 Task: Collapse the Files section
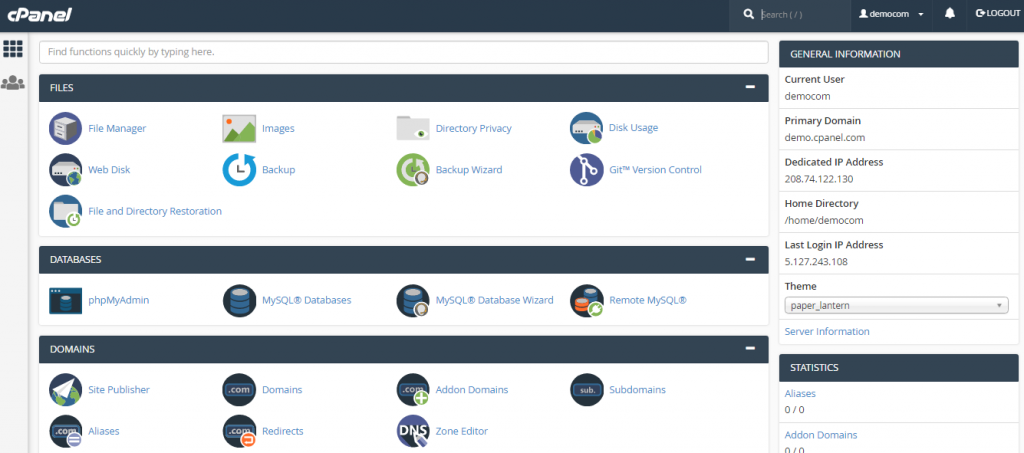750,87
